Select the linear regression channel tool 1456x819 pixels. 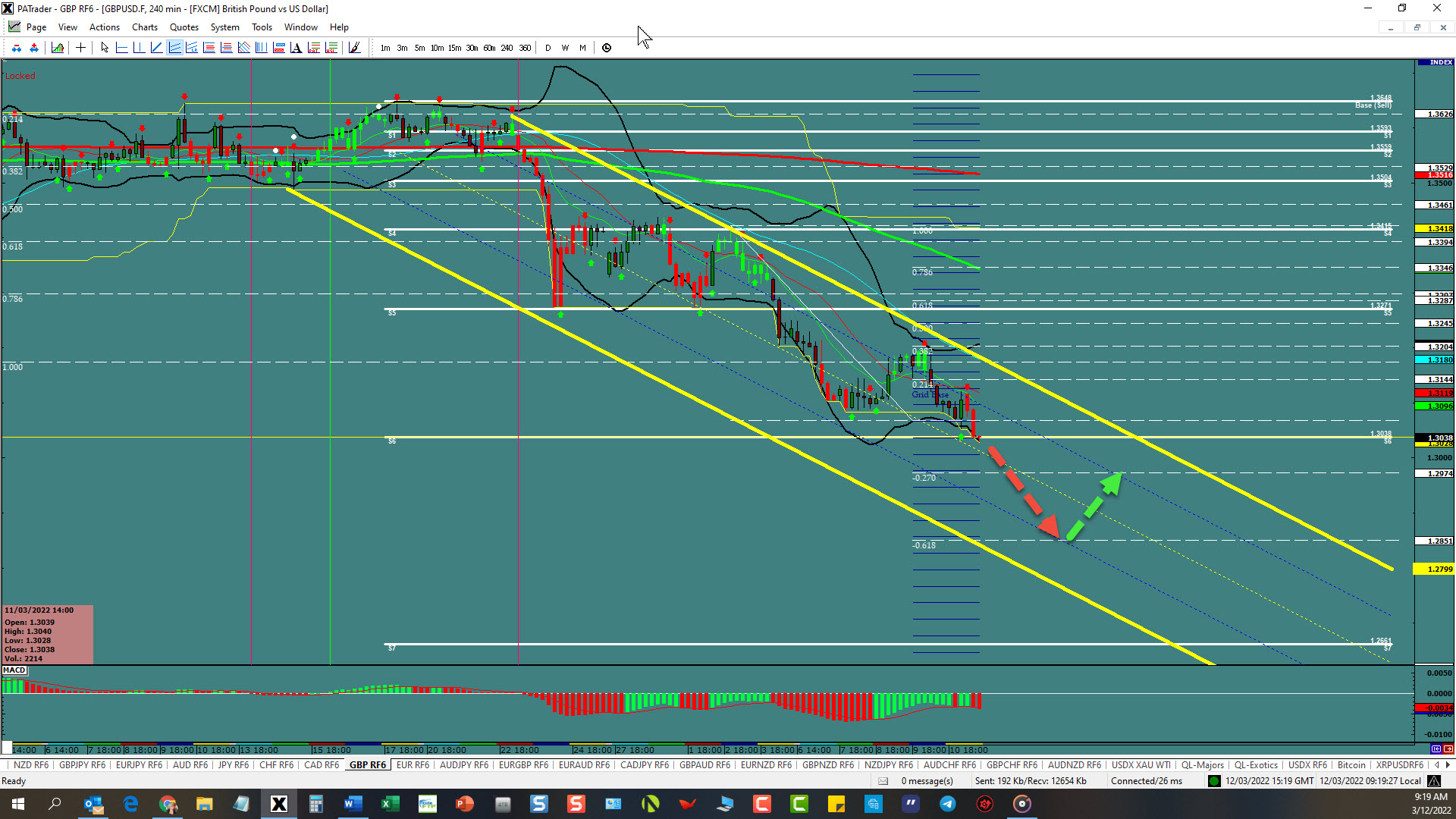point(192,48)
